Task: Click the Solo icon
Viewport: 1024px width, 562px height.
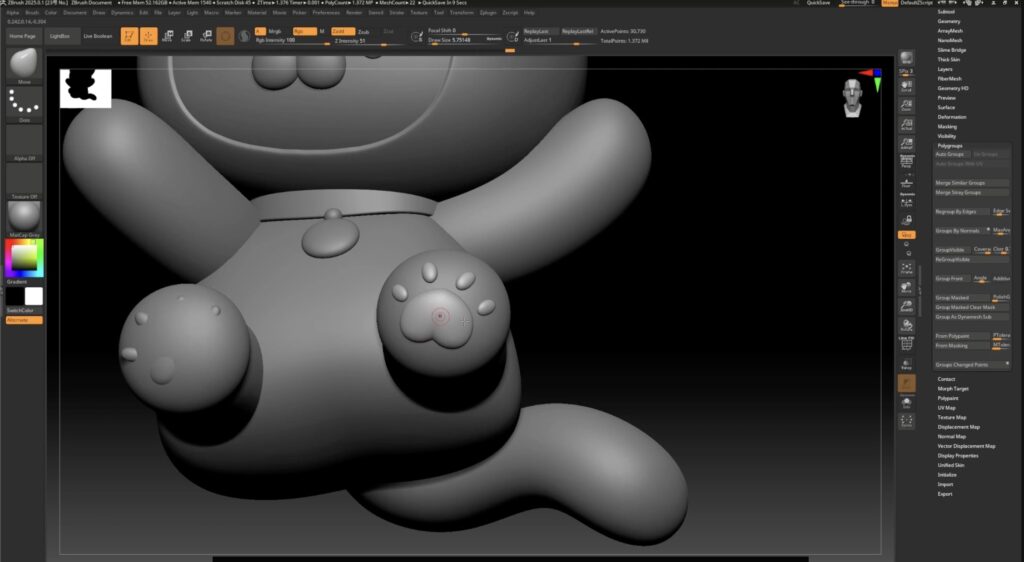Action: (x=906, y=403)
